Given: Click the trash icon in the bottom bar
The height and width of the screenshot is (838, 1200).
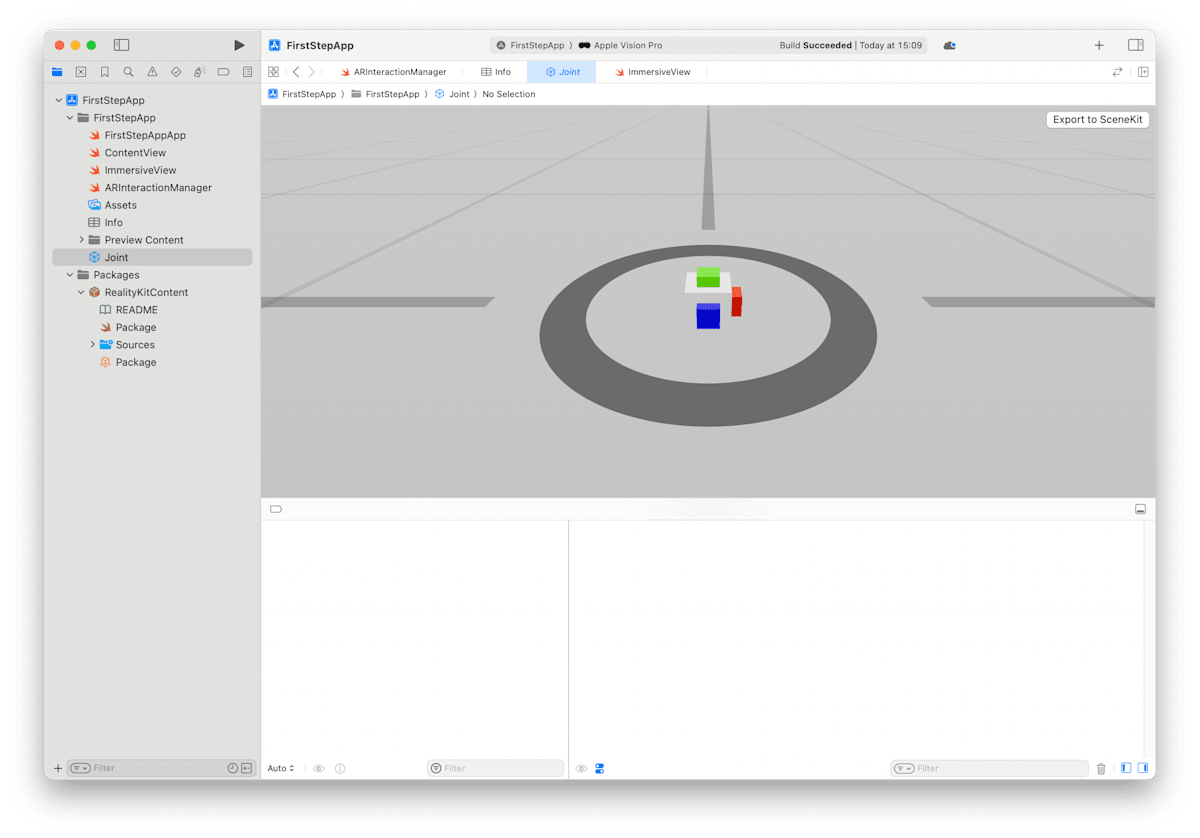Looking at the screenshot, I should [x=1101, y=768].
